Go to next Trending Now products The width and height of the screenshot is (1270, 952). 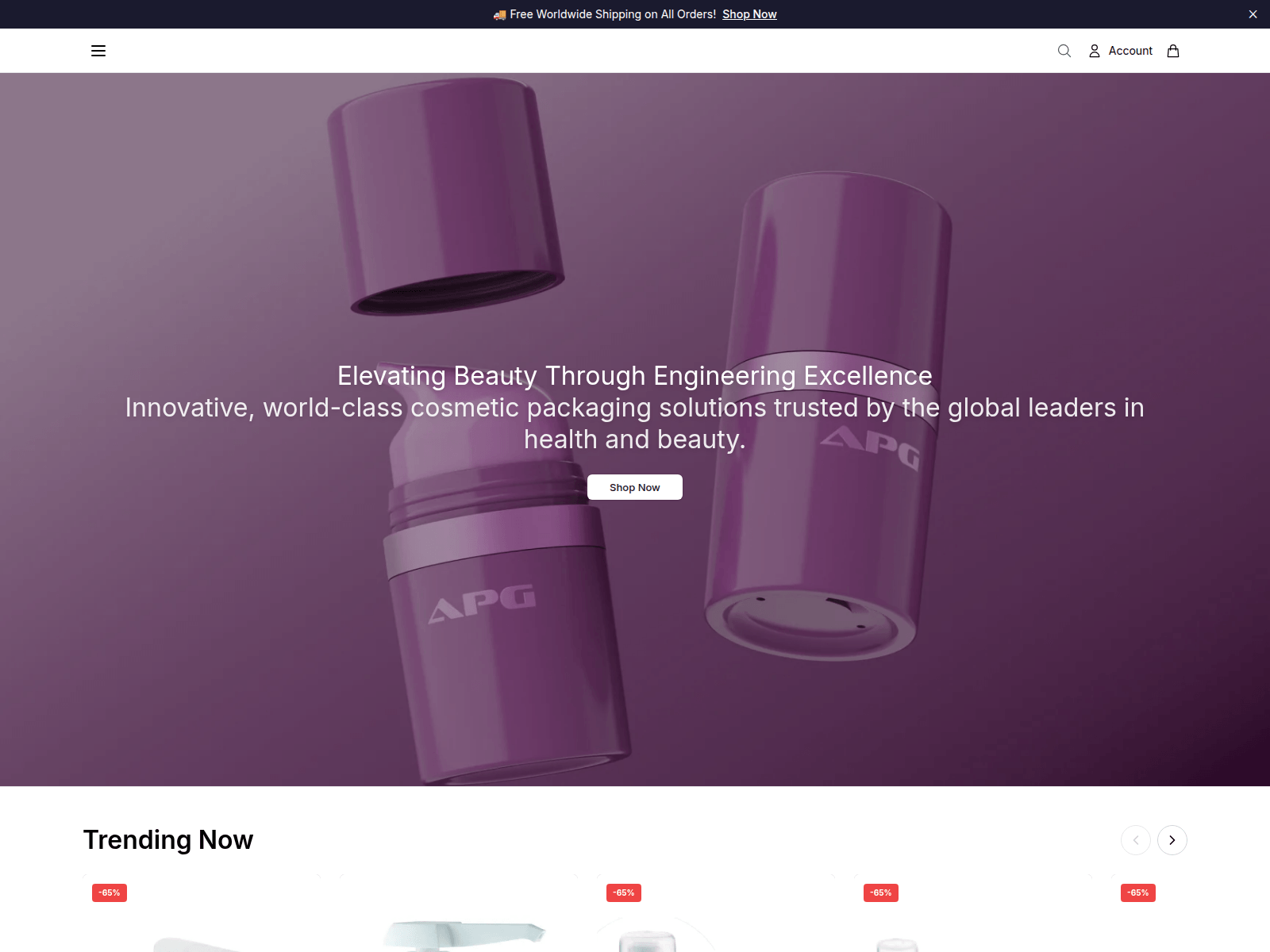(x=1172, y=840)
